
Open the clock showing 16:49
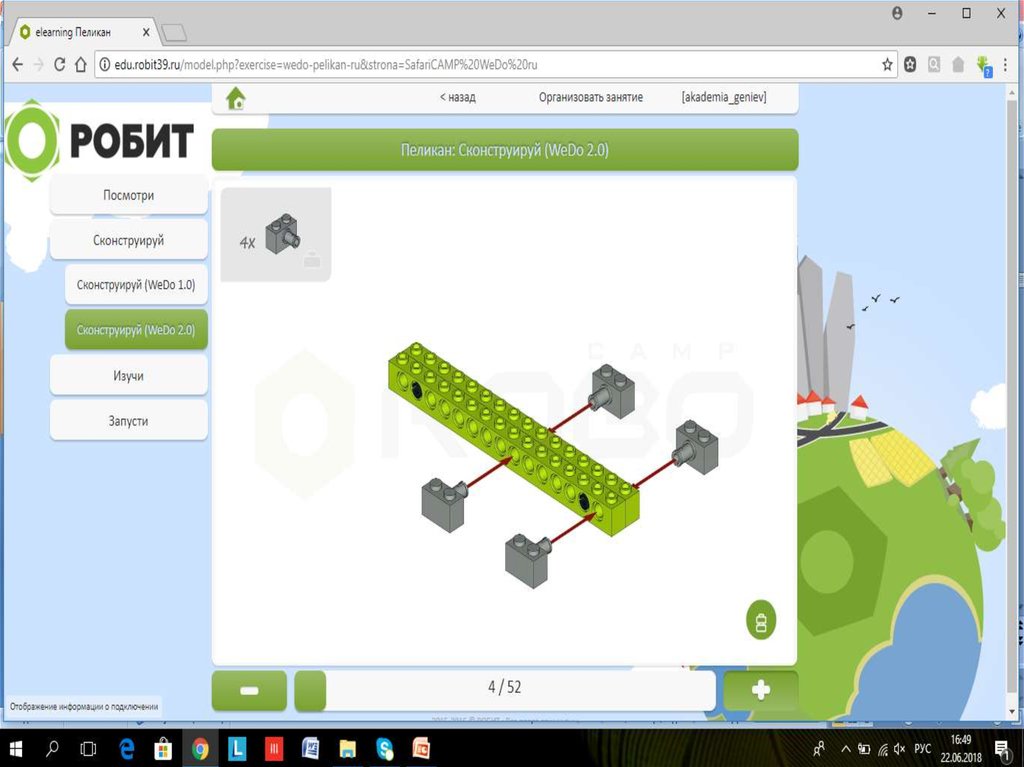point(961,749)
